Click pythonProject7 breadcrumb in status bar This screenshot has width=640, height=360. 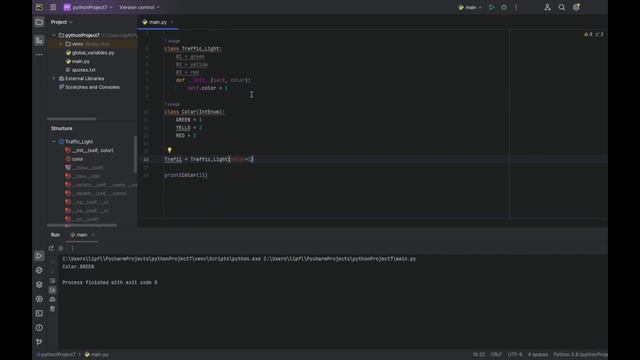tap(56, 355)
